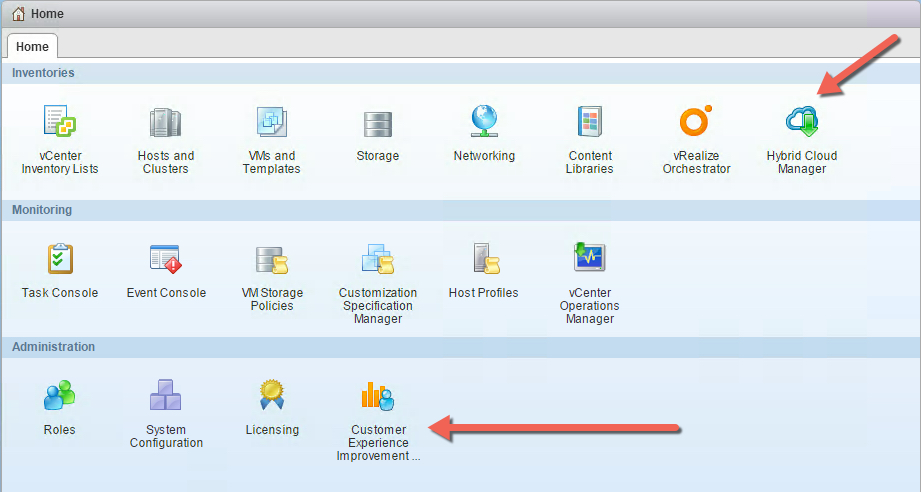Open Hybrid Cloud Manager icon
This screenshot has height=492, width=921.
802,122
